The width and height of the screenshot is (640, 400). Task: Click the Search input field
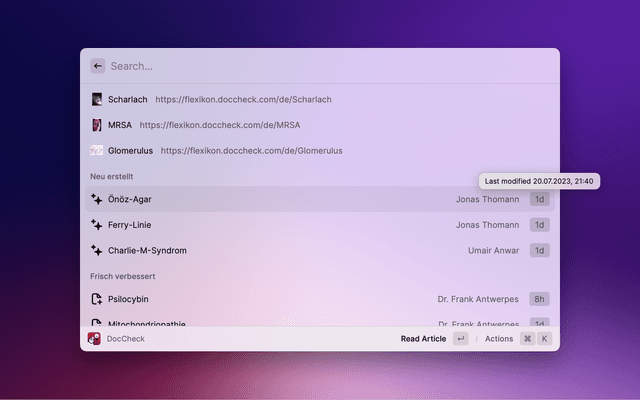[320, 66]
